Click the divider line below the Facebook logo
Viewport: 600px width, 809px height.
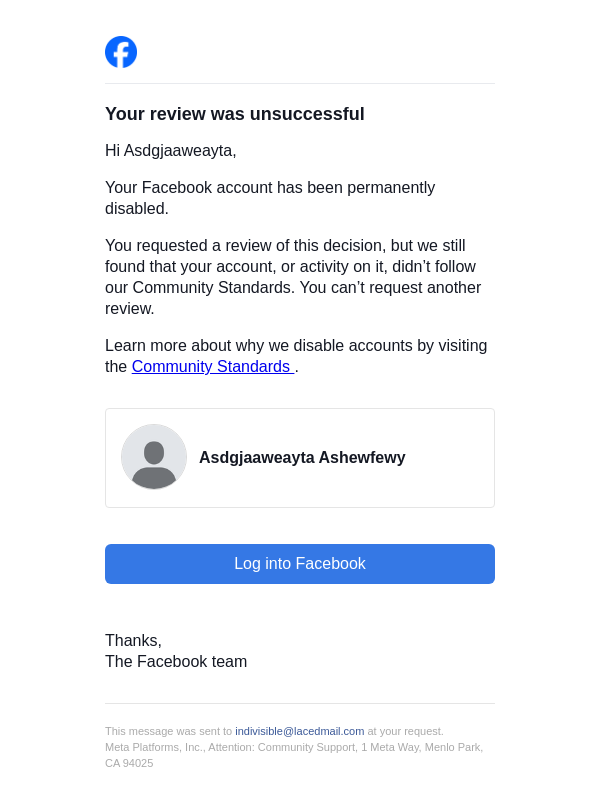click(x=300, y=84)
